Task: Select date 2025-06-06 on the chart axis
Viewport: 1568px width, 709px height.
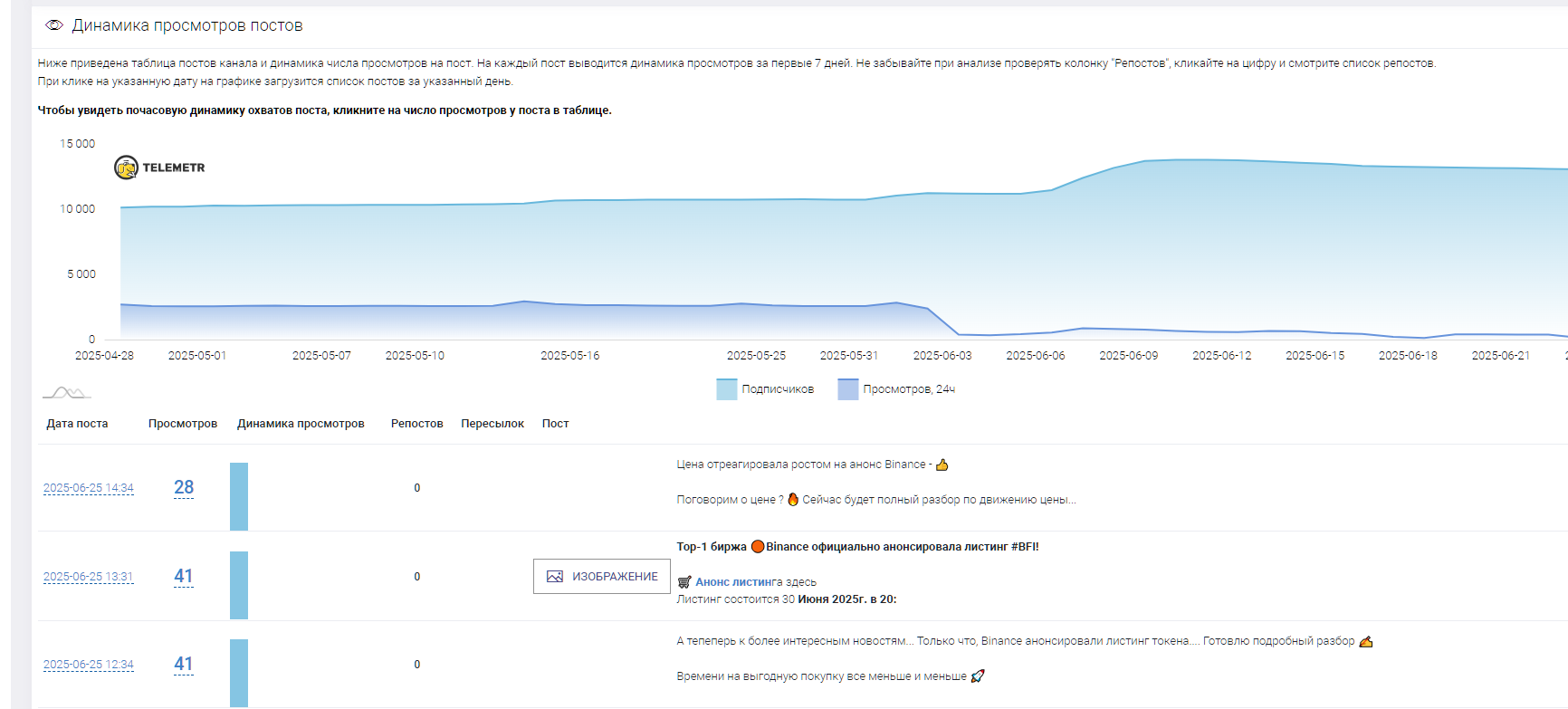Action: 1036,356
